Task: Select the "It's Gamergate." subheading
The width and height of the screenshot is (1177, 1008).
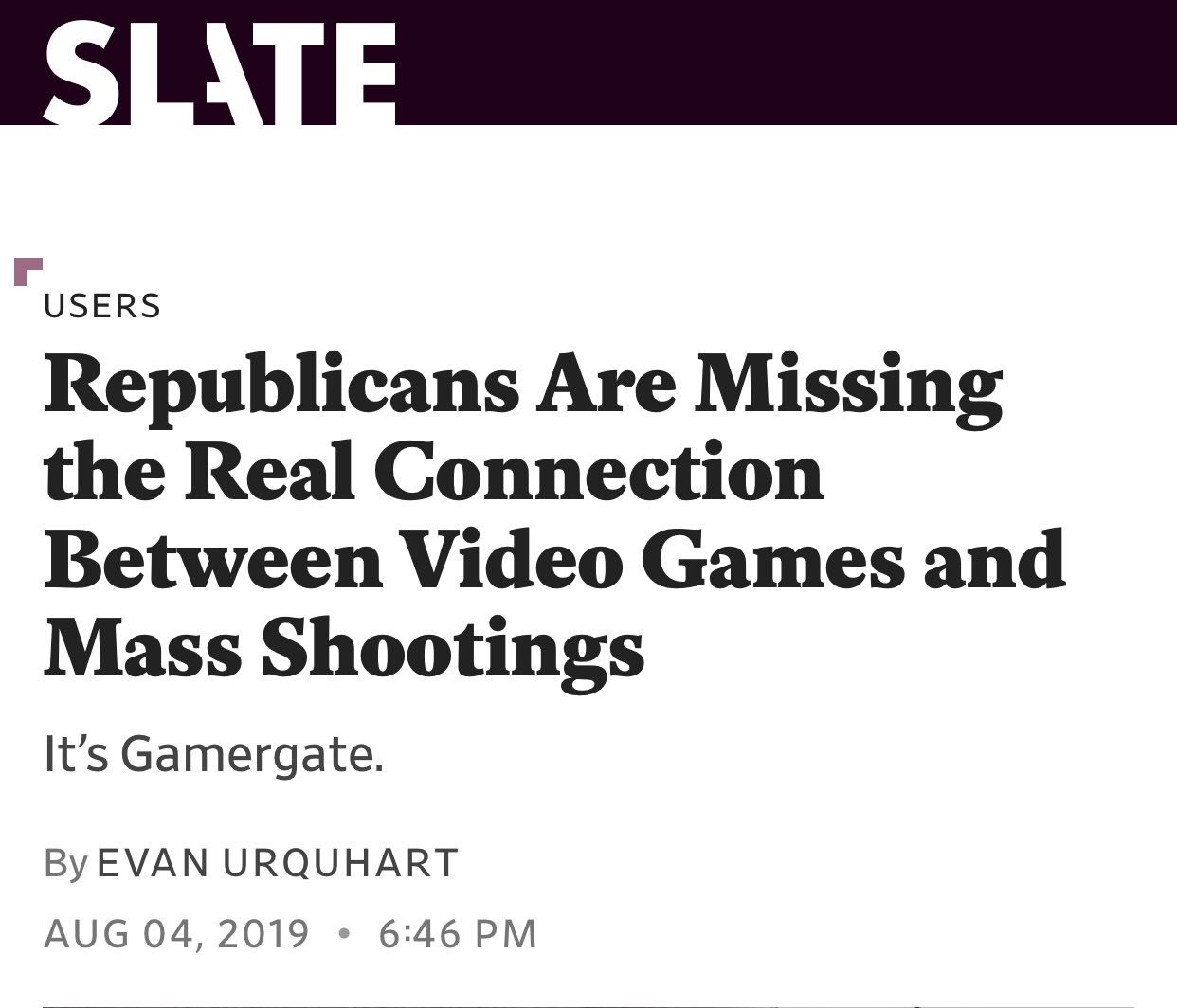Action: pyautogui.click(x=214, y=755)
